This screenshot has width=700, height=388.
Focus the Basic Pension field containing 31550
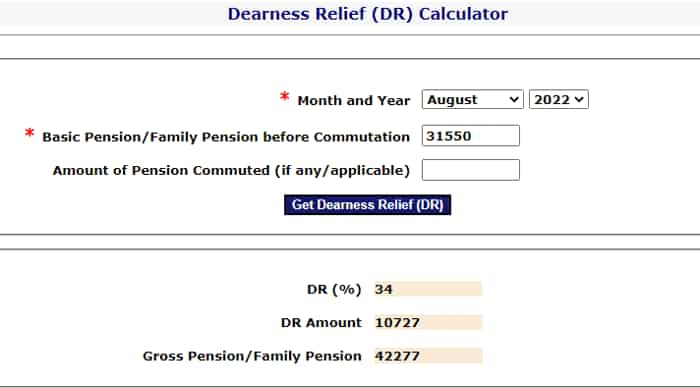coord(471,136)
